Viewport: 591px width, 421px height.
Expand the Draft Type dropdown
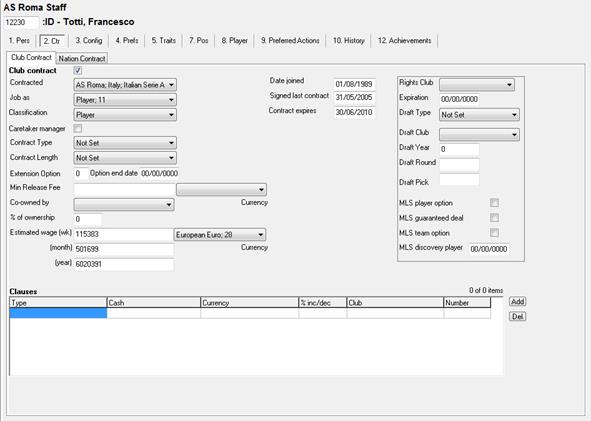point(479,115)
